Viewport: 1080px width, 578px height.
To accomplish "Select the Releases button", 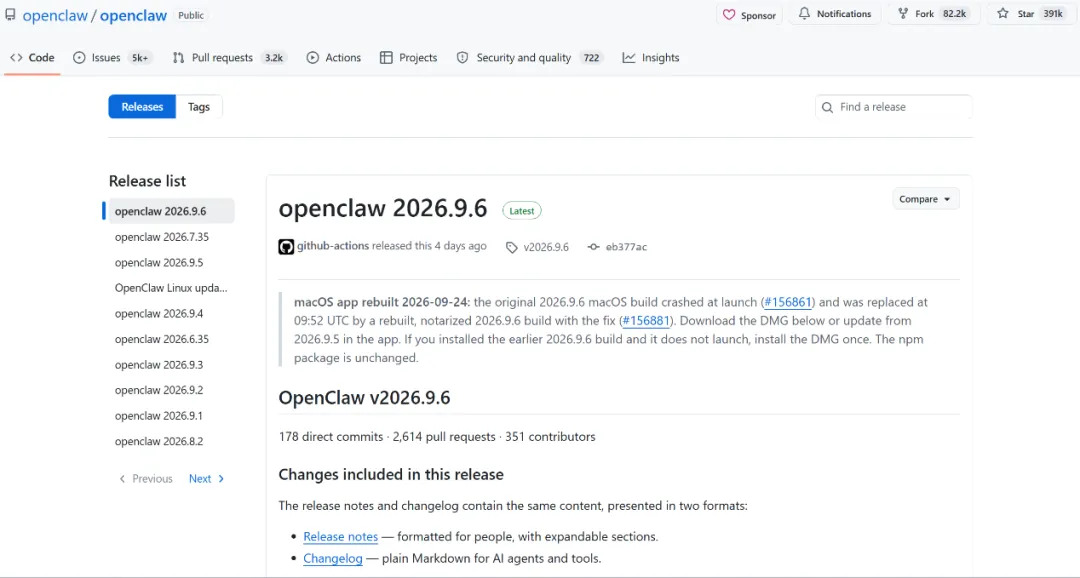I will (x=142, y=107).
